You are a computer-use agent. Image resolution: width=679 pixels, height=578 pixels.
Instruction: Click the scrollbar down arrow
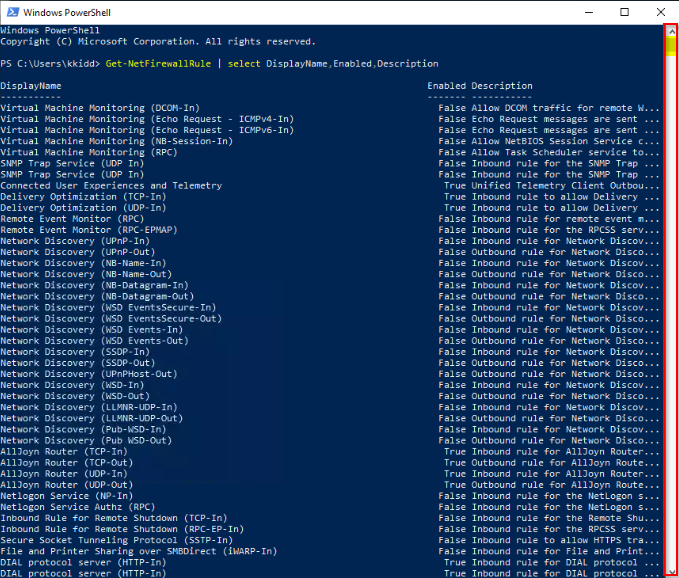point(672,572)
